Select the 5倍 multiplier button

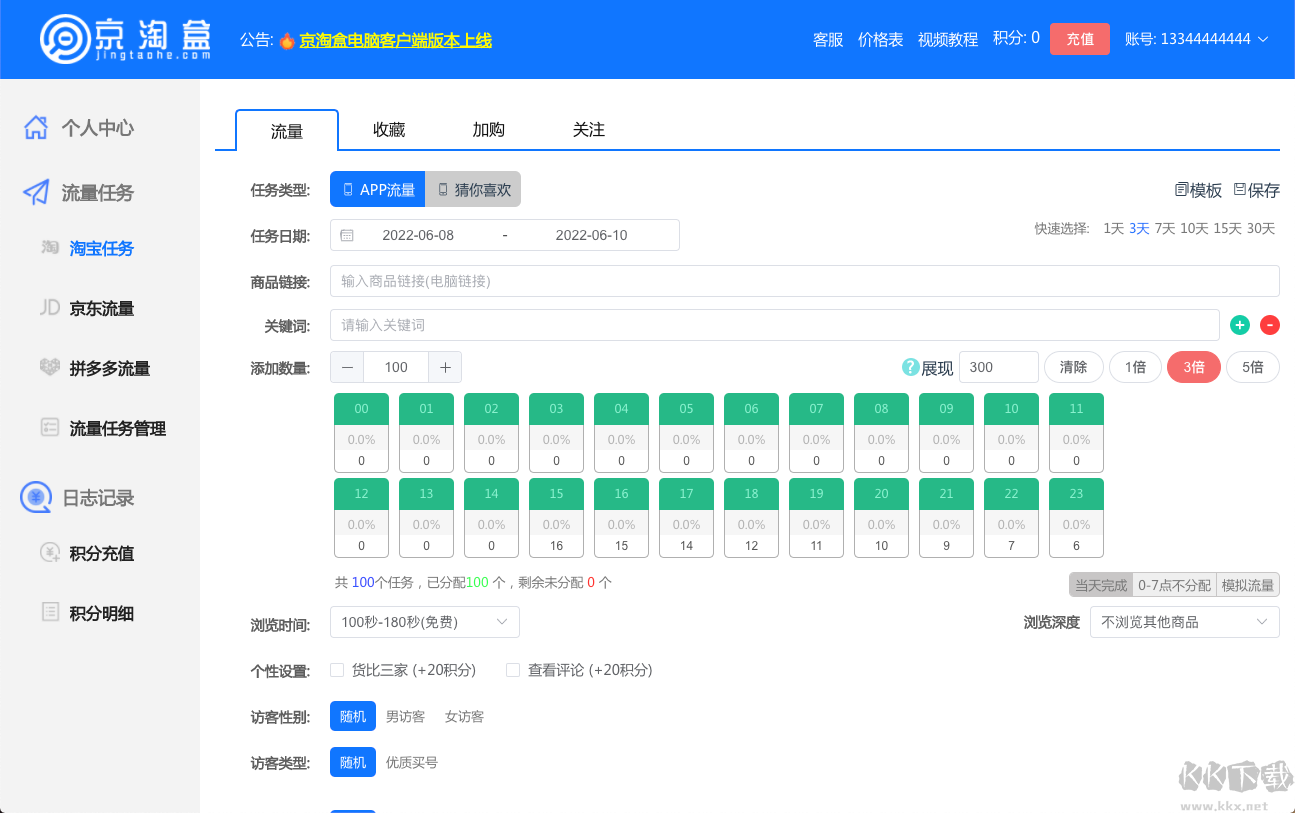(x=1252, y=367)
